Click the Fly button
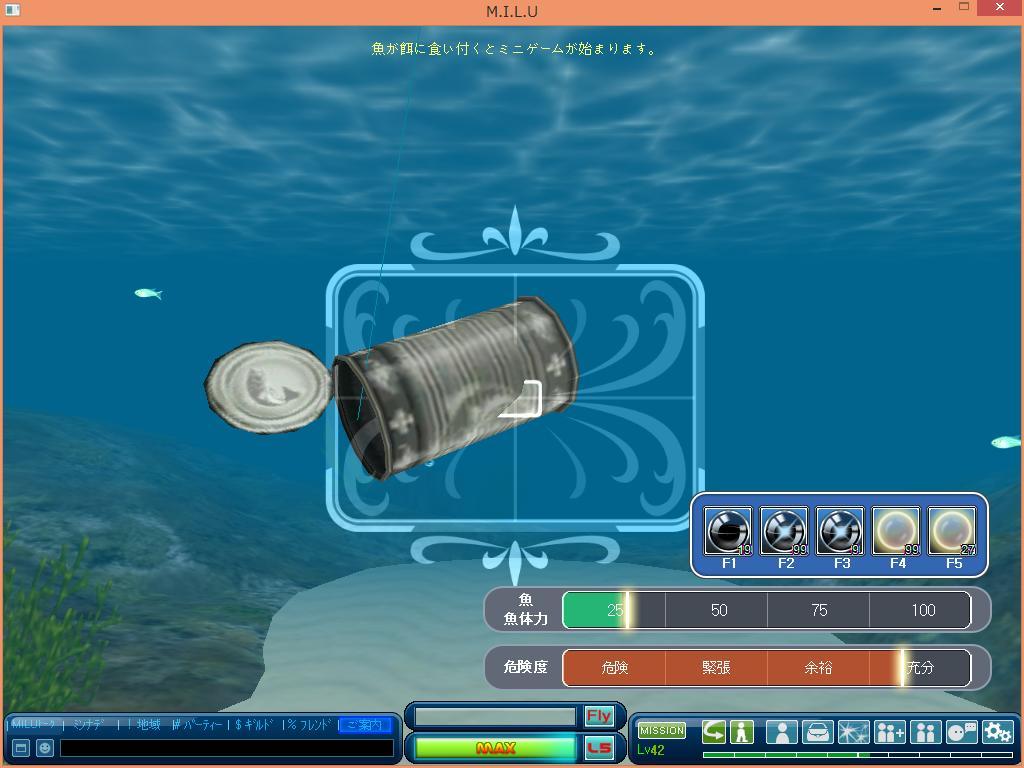 (x=599, y=716)
